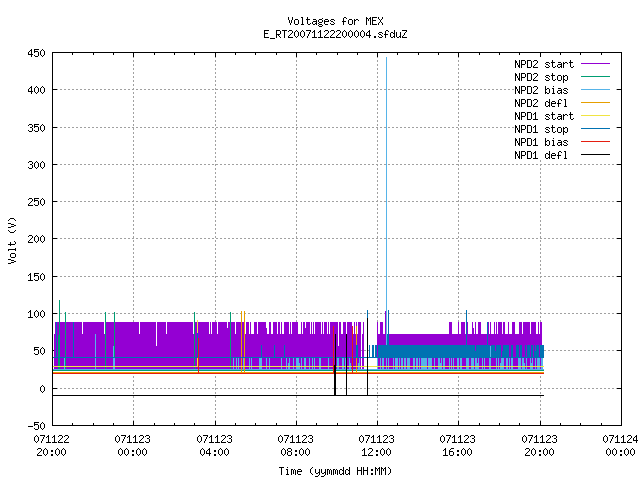Click the 'NPD2 defl' legend label
The image size is (640, 480).
(541, 103)
